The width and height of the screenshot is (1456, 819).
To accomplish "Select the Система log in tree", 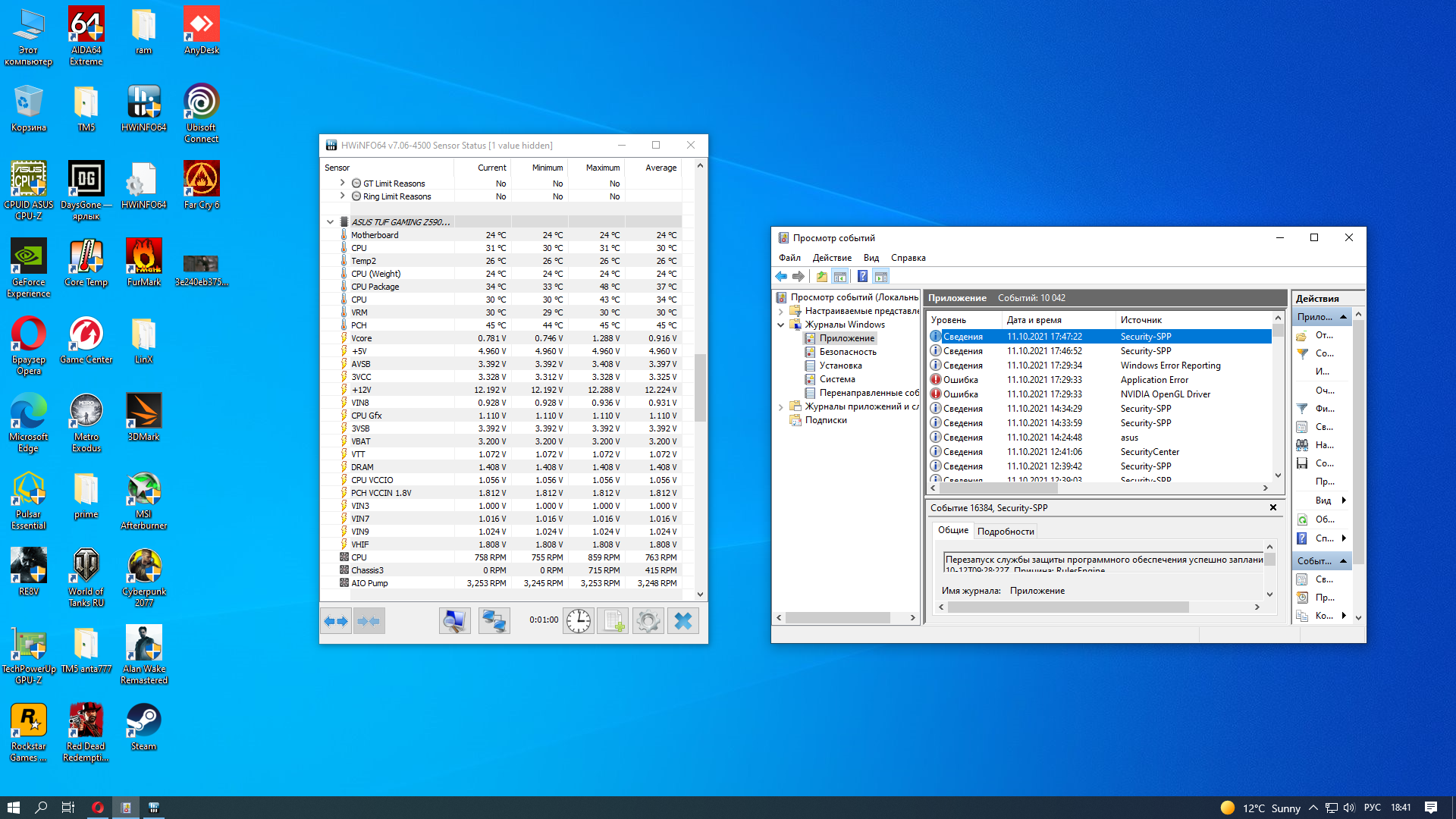I will pos(837,379).
